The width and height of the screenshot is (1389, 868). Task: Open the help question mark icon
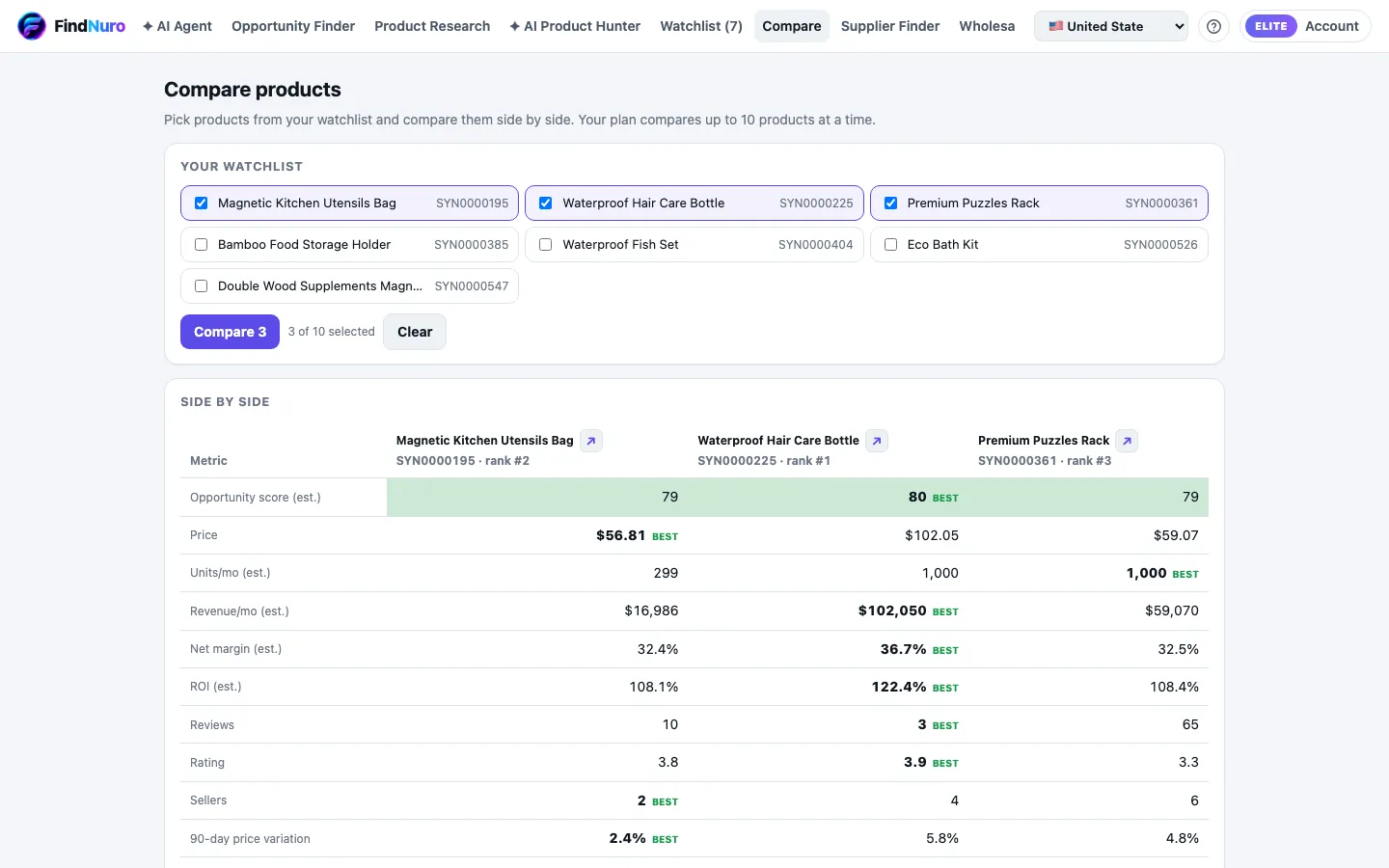[1213, 26]
